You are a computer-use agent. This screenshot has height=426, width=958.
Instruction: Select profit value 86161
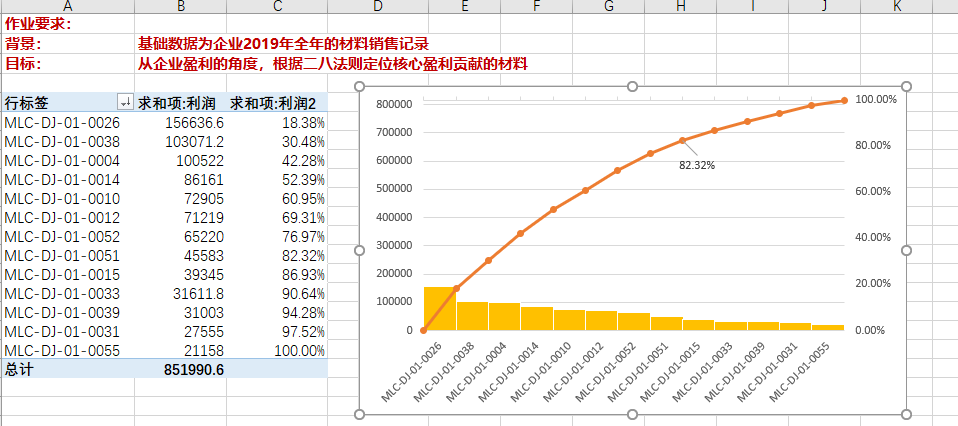pyautogui.click(x=203, y=180)
